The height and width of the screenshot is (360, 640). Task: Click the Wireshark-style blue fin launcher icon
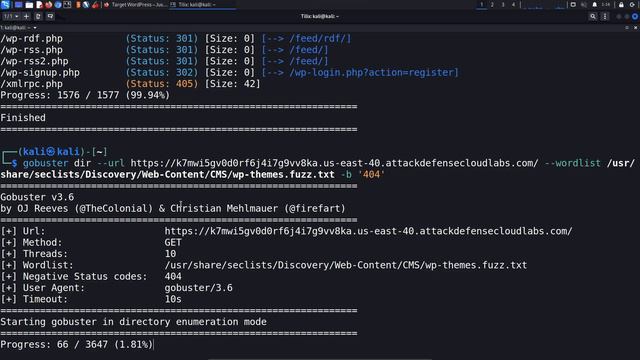tap(86, 5)
